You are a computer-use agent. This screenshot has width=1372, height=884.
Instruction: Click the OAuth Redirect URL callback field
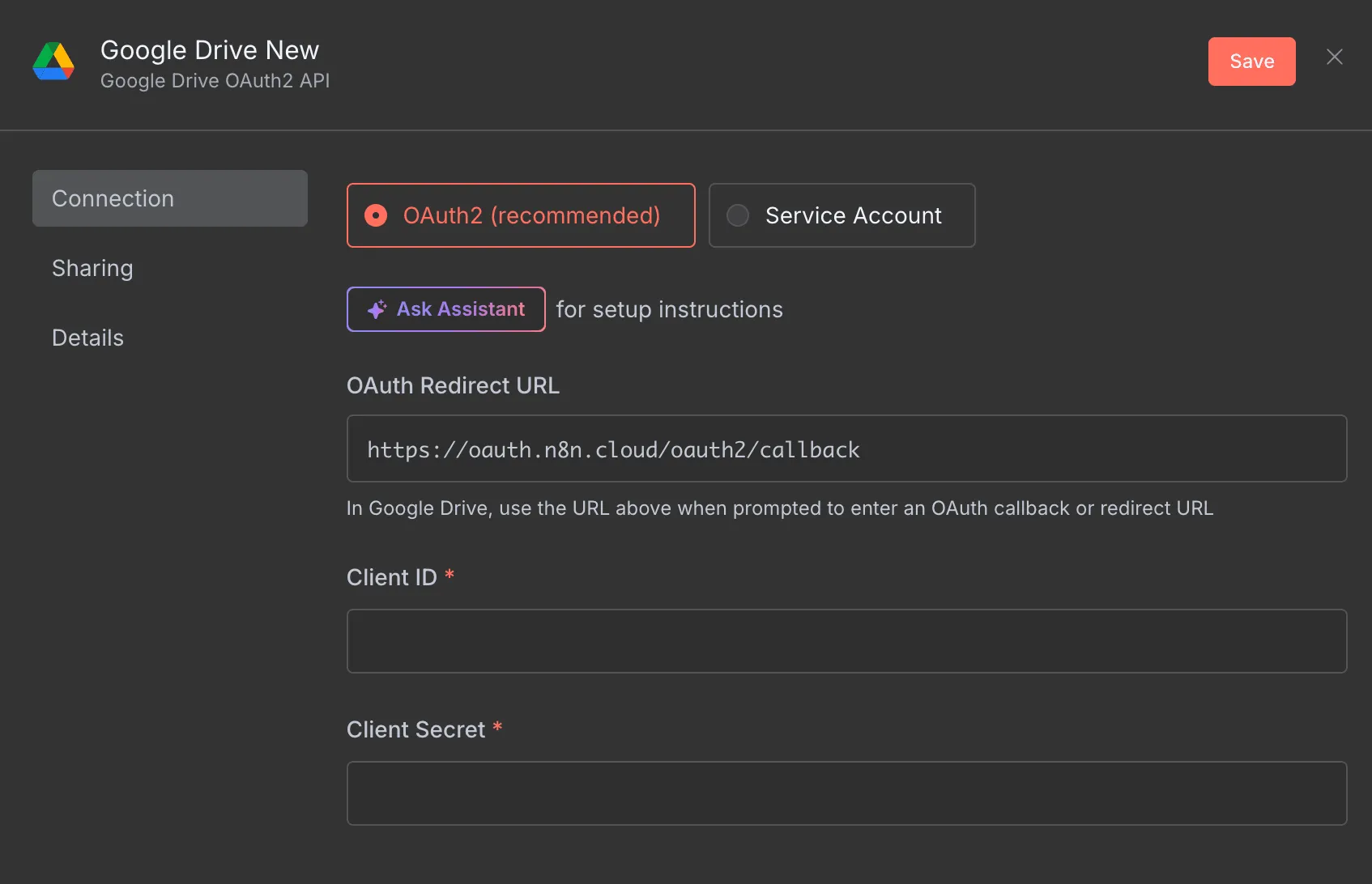[x=846, y=448]
